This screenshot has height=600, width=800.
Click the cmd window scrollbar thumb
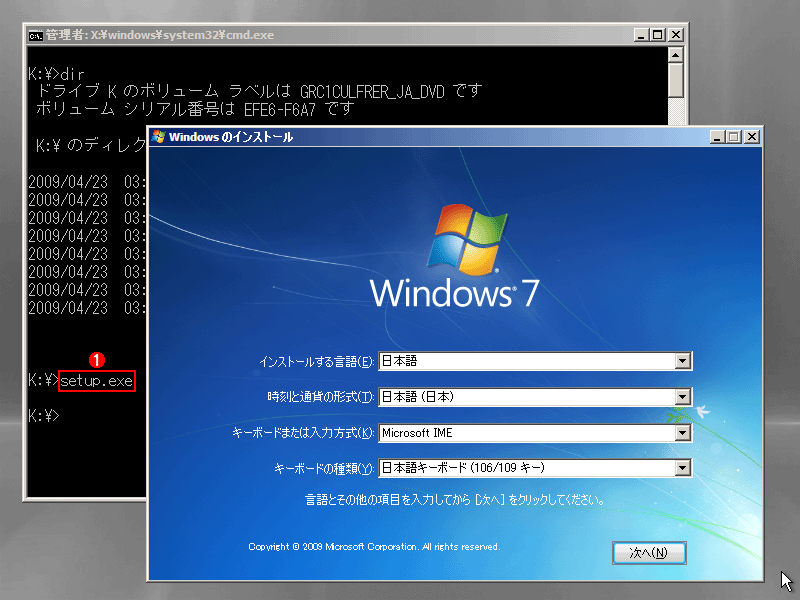676,80
